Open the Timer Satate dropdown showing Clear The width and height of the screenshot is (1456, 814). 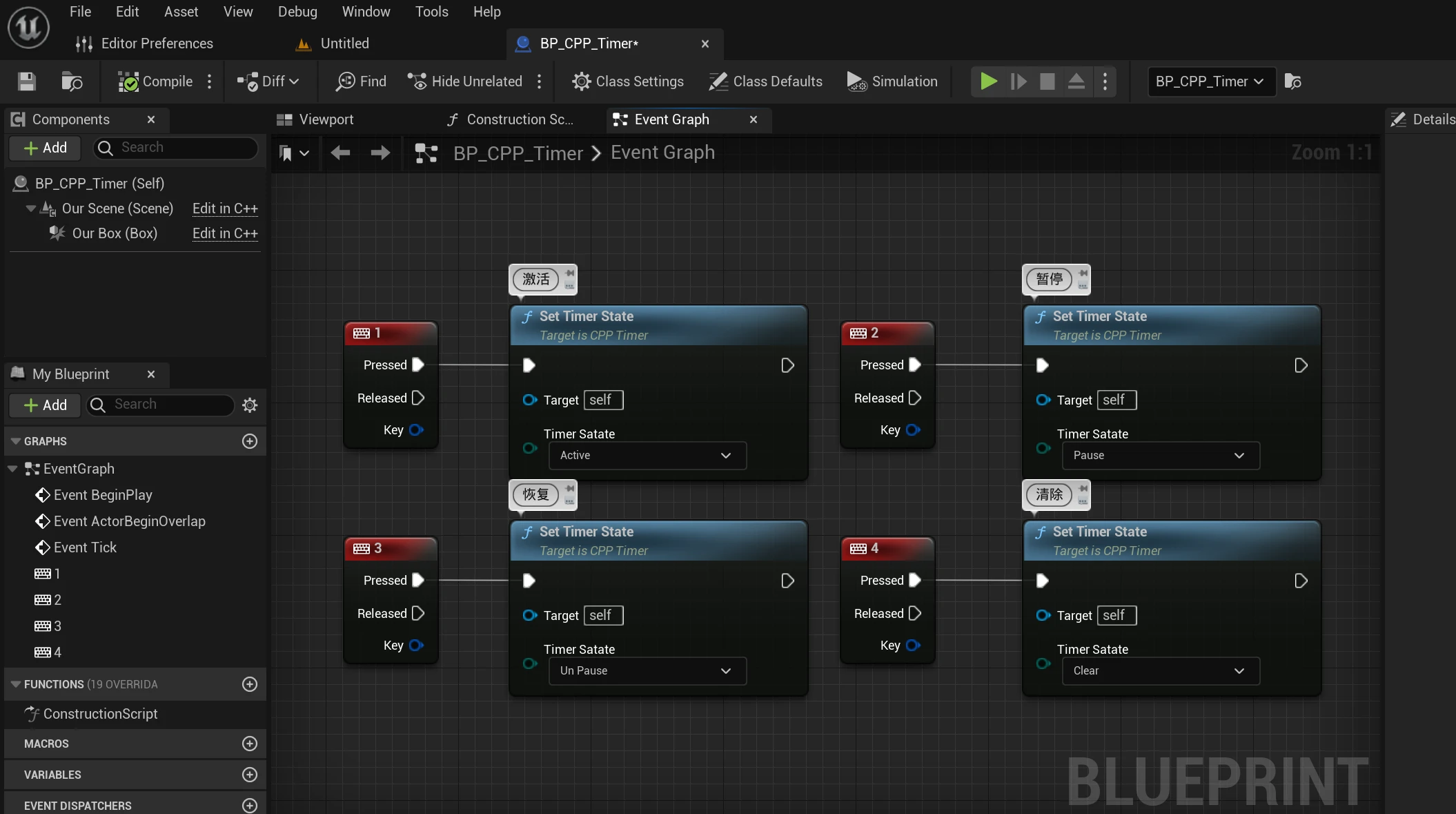click(1161, 671)
